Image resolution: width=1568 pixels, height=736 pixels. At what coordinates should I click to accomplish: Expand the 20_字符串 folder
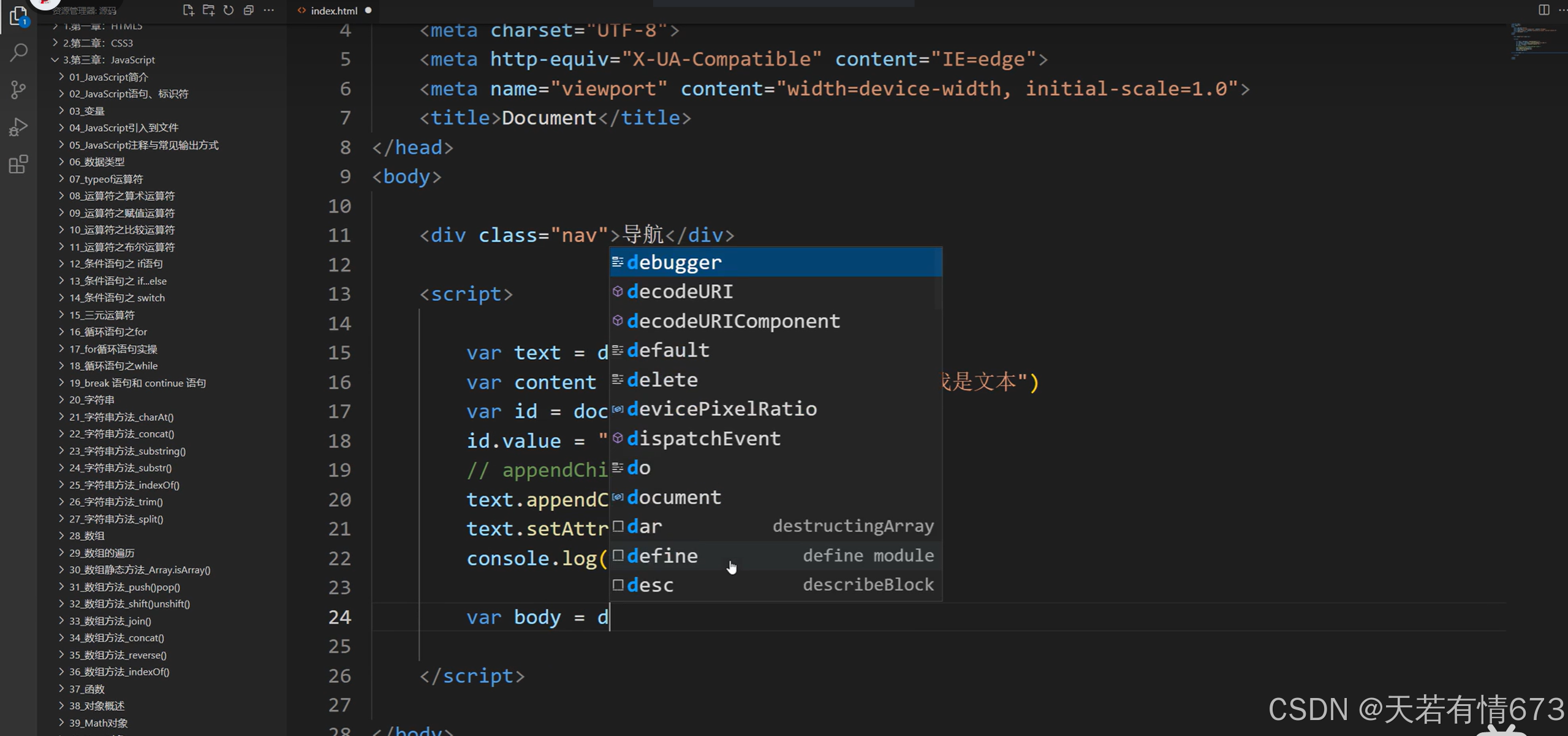point(91,400)
